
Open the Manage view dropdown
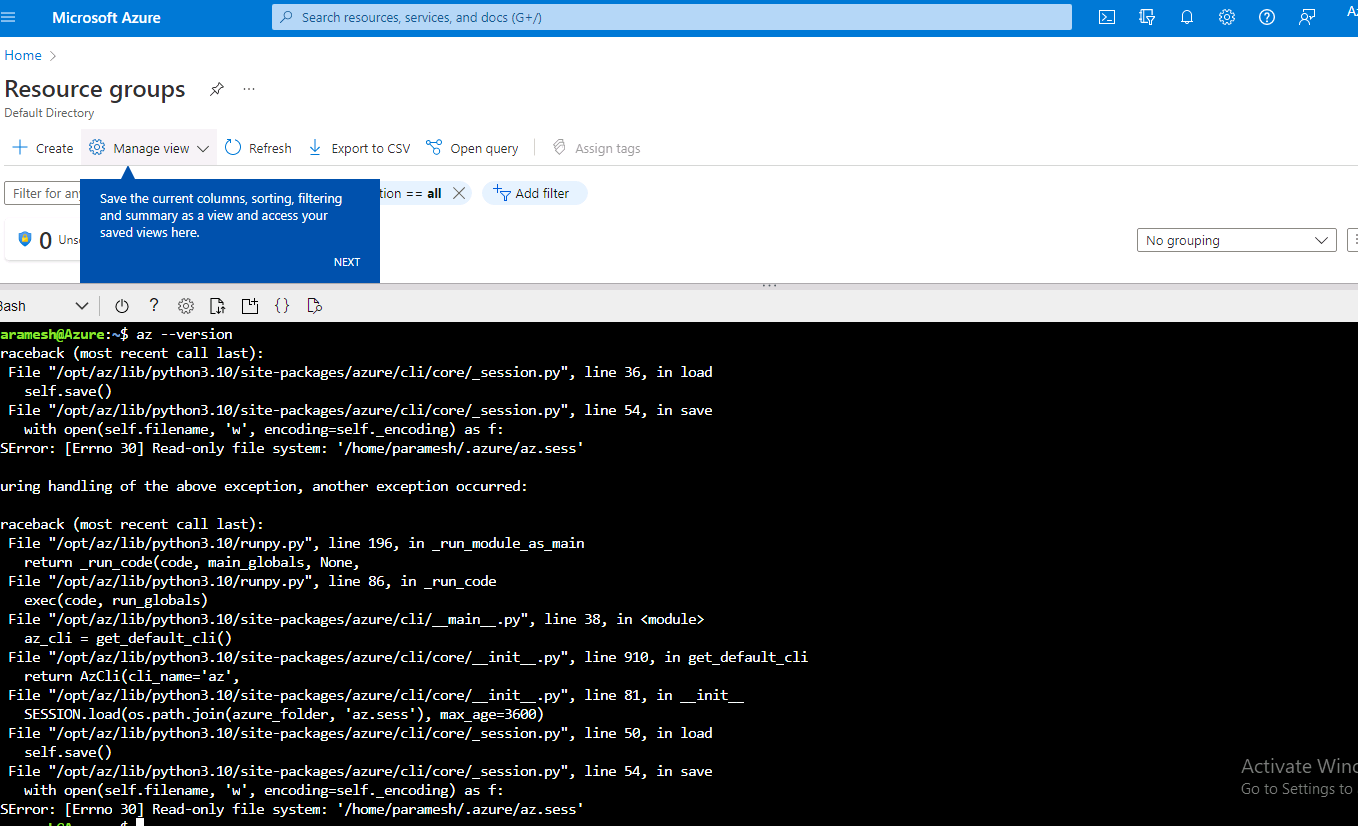tap(148, 147)
